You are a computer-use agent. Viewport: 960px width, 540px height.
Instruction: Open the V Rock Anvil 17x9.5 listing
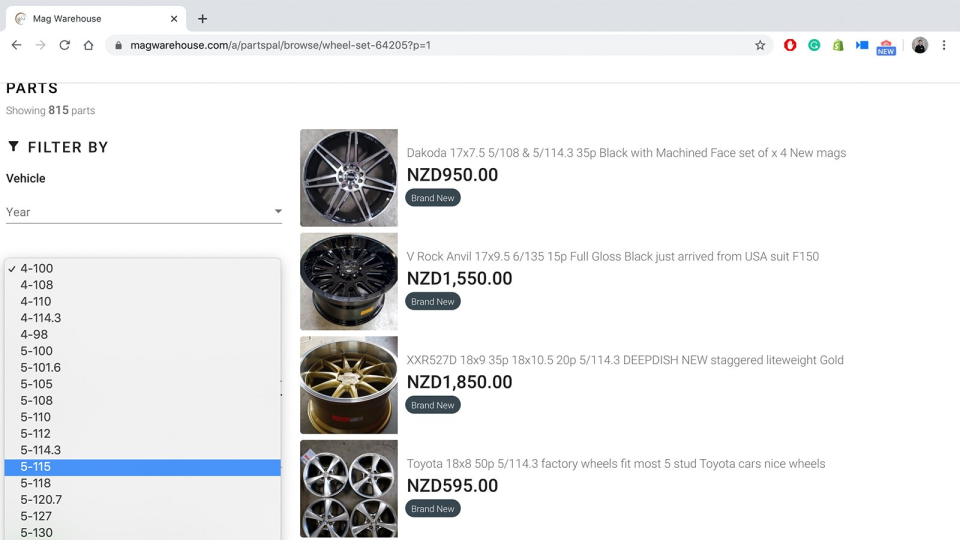click(x=613, y=257)
